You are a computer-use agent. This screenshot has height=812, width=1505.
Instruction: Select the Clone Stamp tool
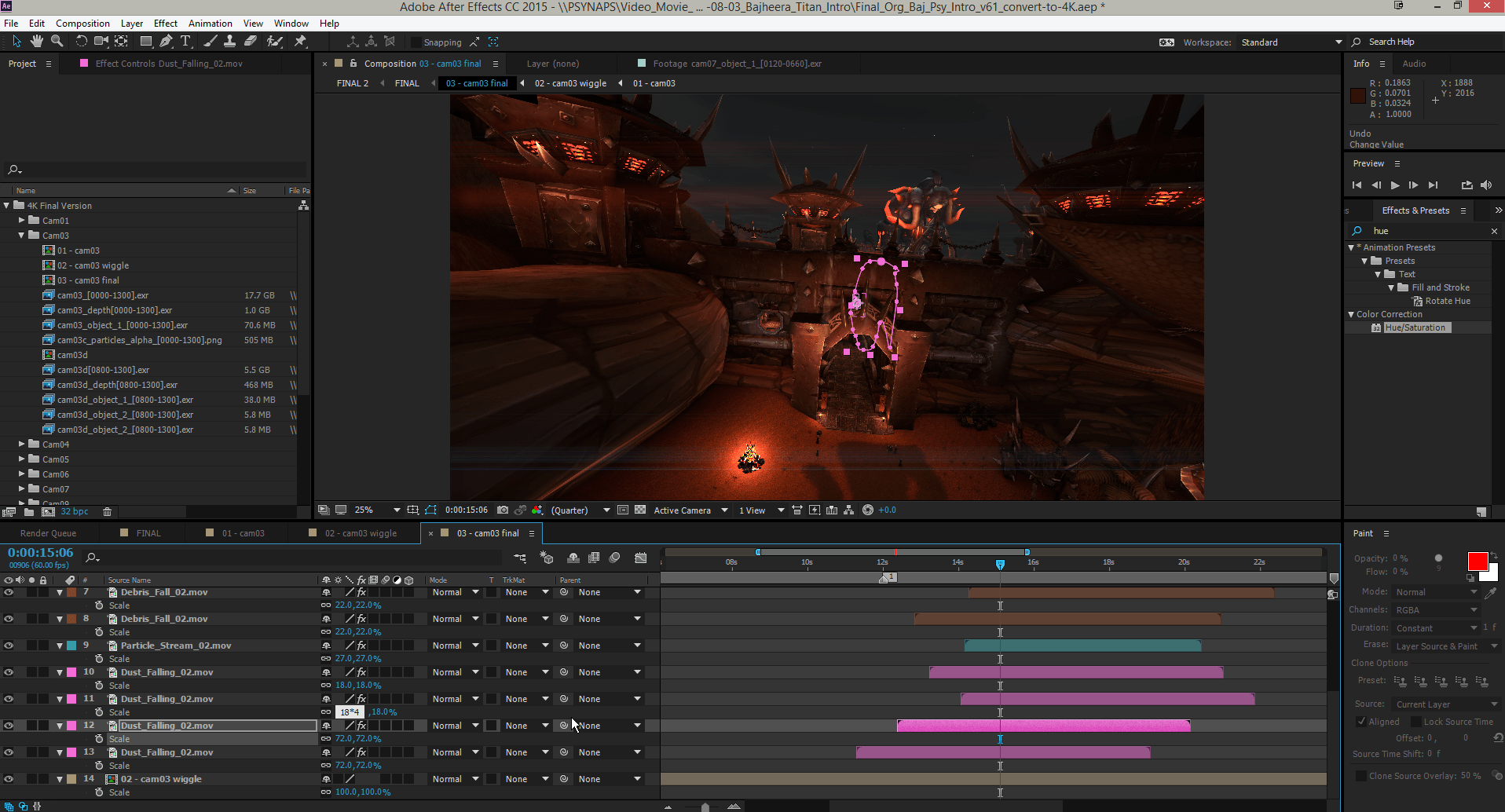(230, 41)
